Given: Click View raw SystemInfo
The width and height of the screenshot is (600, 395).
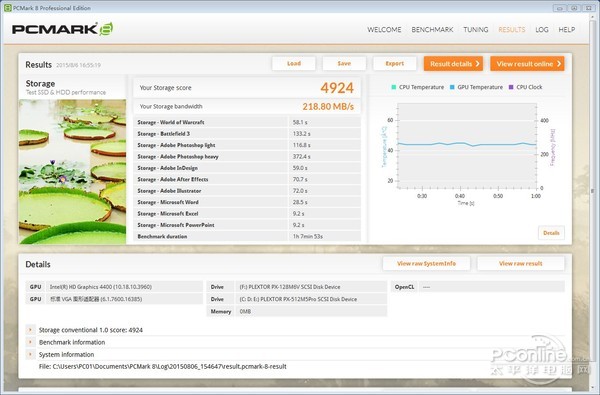Looking at the screenshot, I should coord(426,263).
